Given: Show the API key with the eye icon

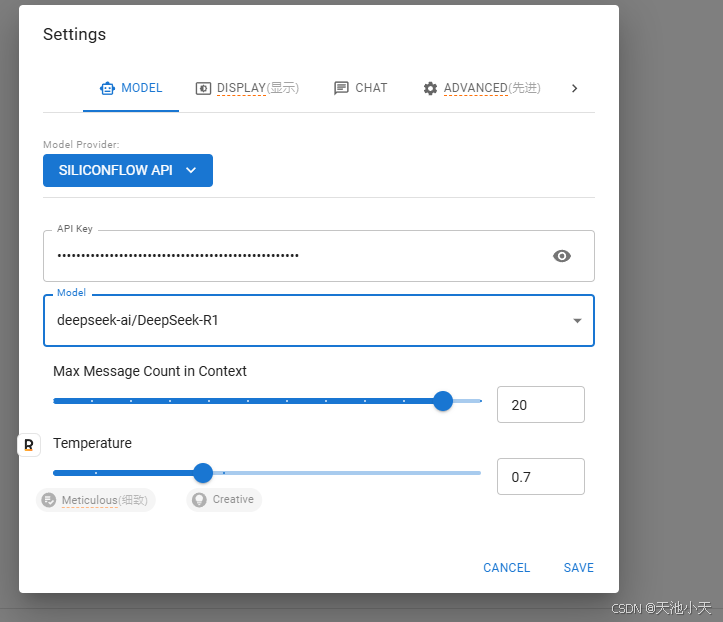Looking at the screenshot, I should click(x=562, y=256).
